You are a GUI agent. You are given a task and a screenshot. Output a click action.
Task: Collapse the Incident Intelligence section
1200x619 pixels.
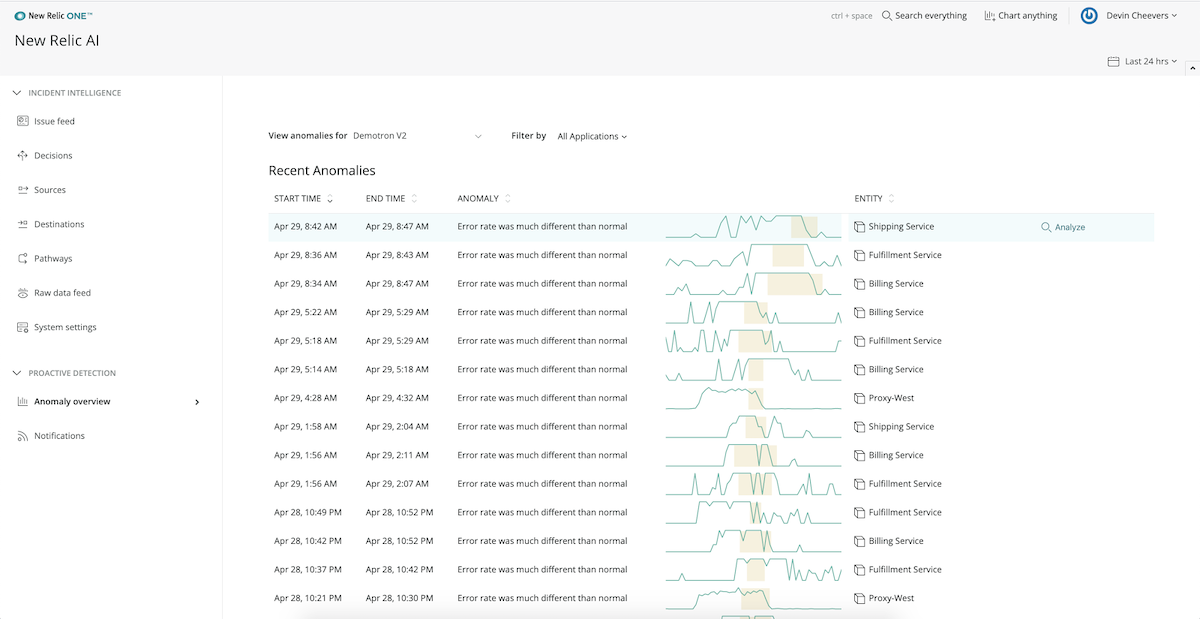coord(16,93)
